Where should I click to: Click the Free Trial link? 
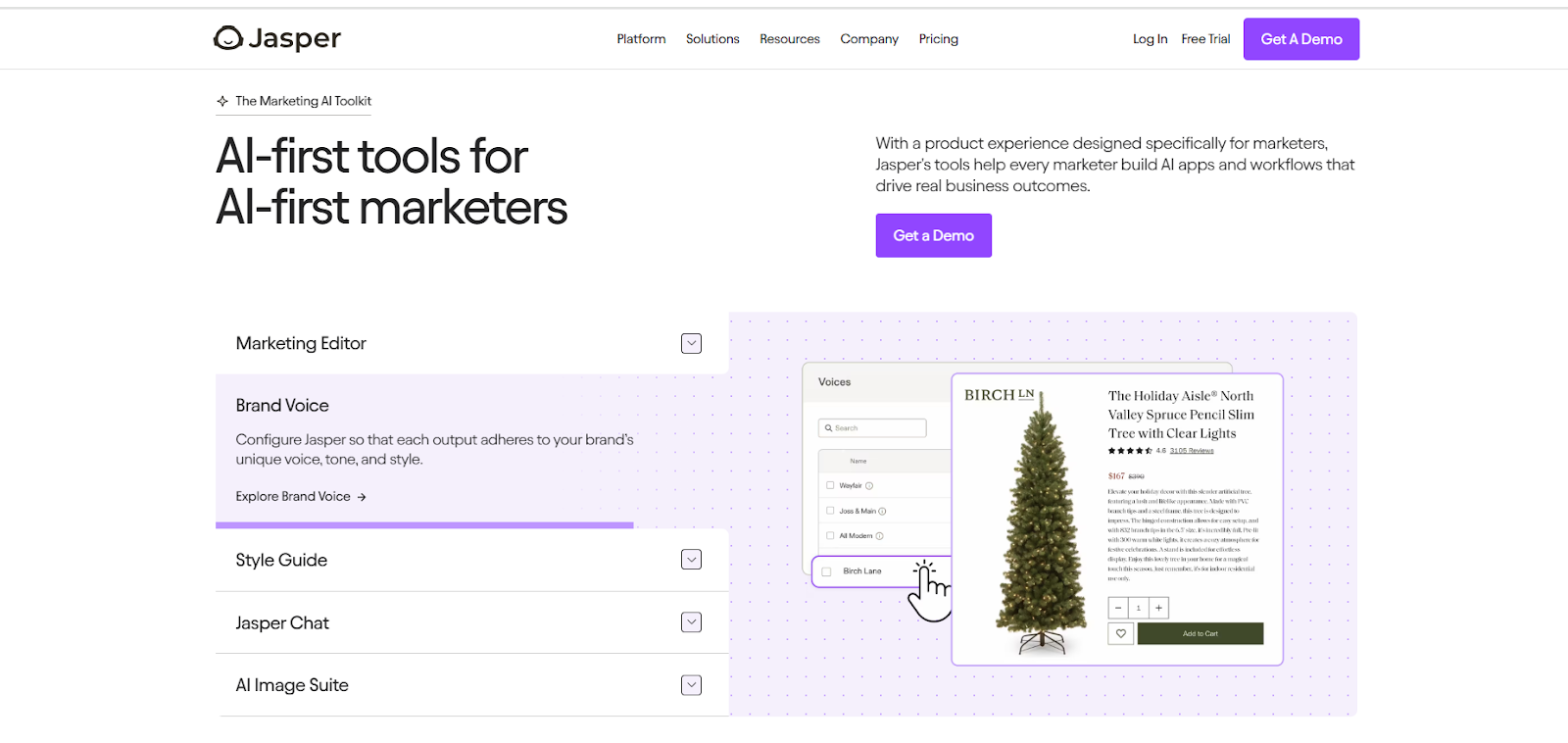click(x=1205, y=39)
